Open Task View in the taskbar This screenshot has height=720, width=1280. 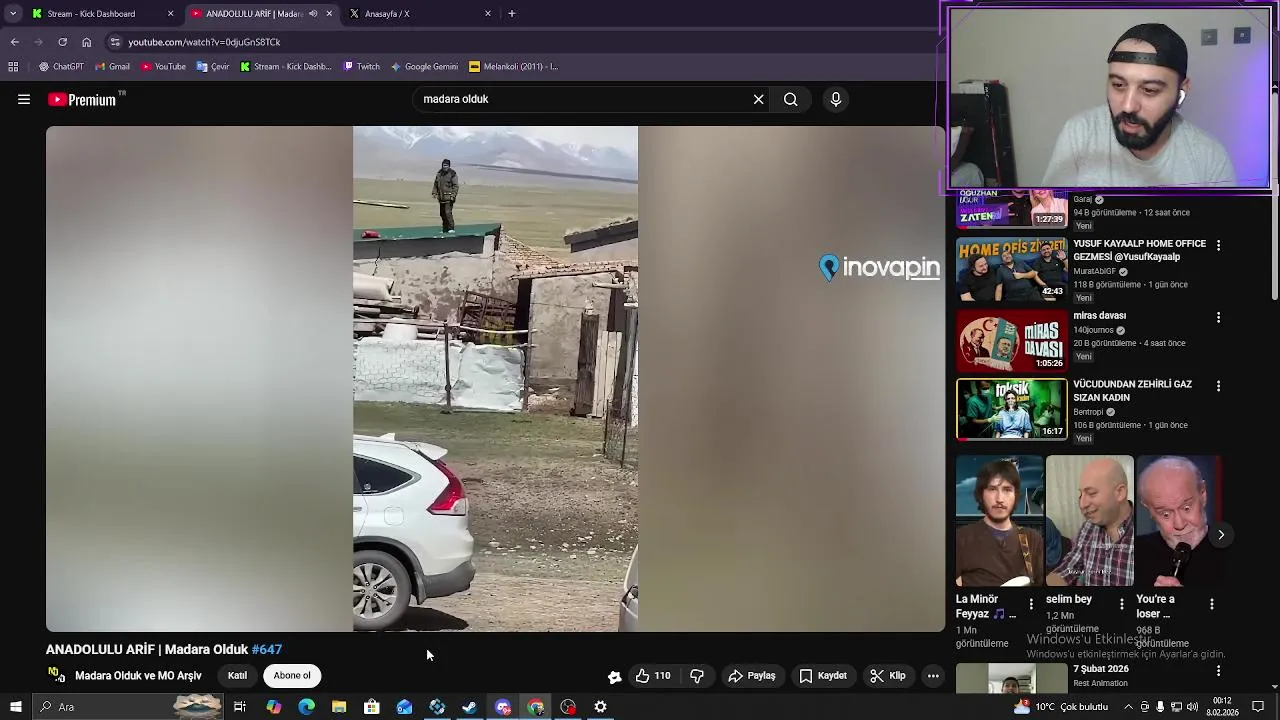click(240, 707)
